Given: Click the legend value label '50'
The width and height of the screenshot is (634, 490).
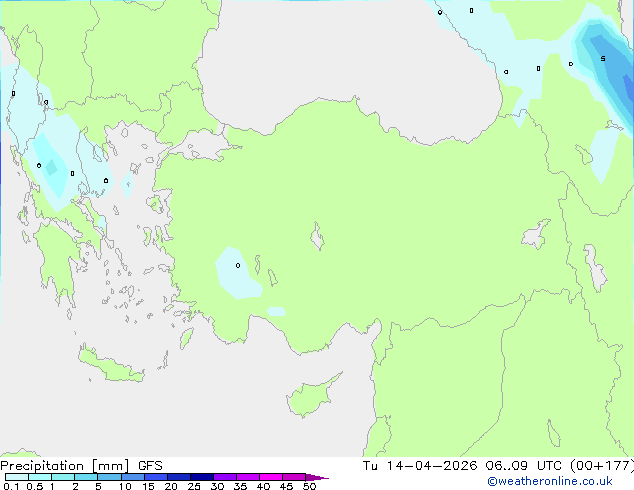Looking at the screenshot, I should [309, 486].
